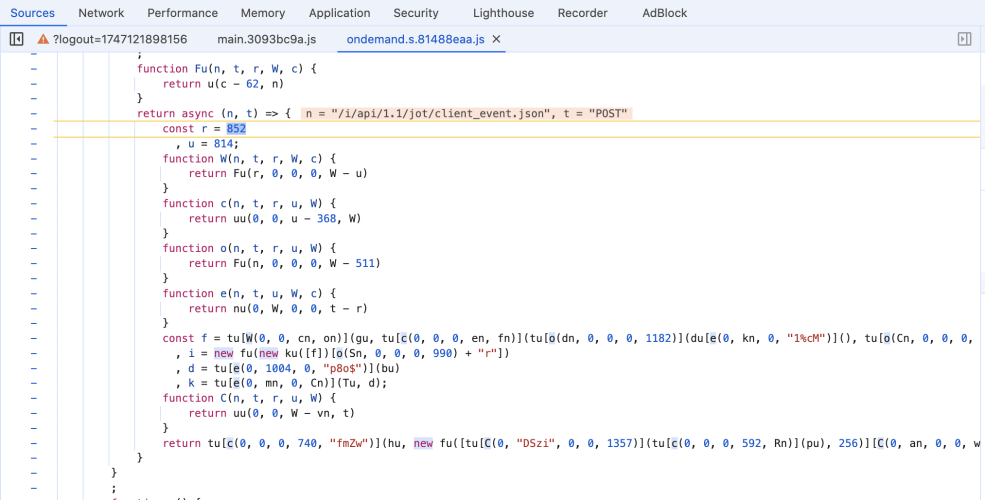This screenshot has width=985, height=500.
Task: Close the ondemand.s.81488eaa.js file tab
Action: click(x=497, y=39)
